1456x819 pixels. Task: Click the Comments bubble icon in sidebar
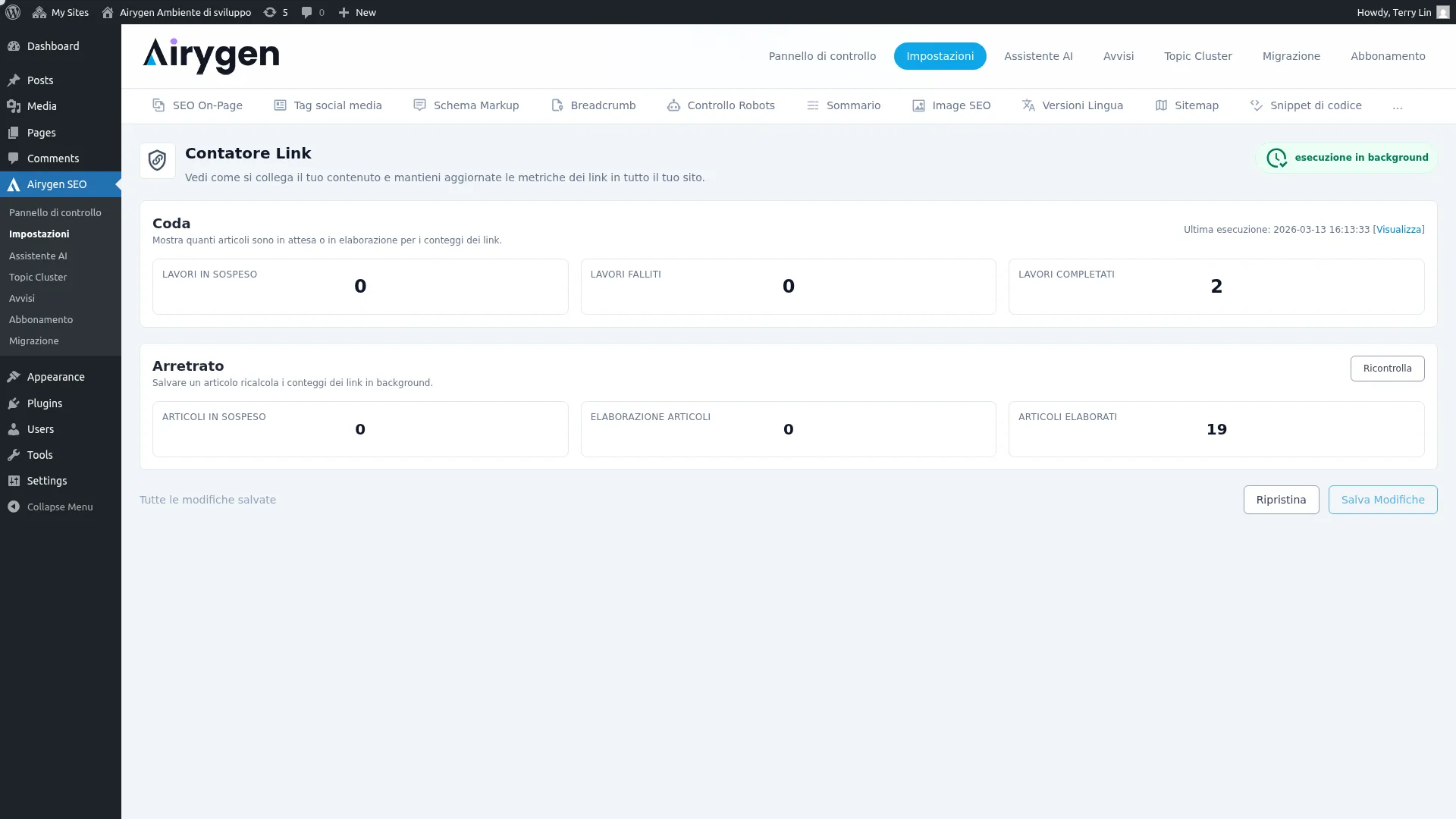point(14,158)
